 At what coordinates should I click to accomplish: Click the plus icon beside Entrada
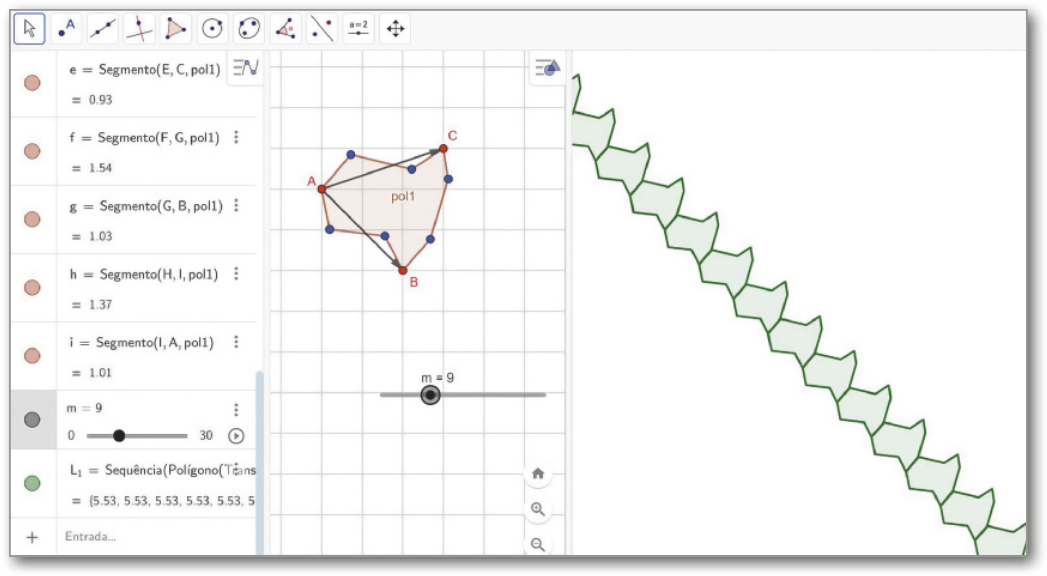(32, 537)
